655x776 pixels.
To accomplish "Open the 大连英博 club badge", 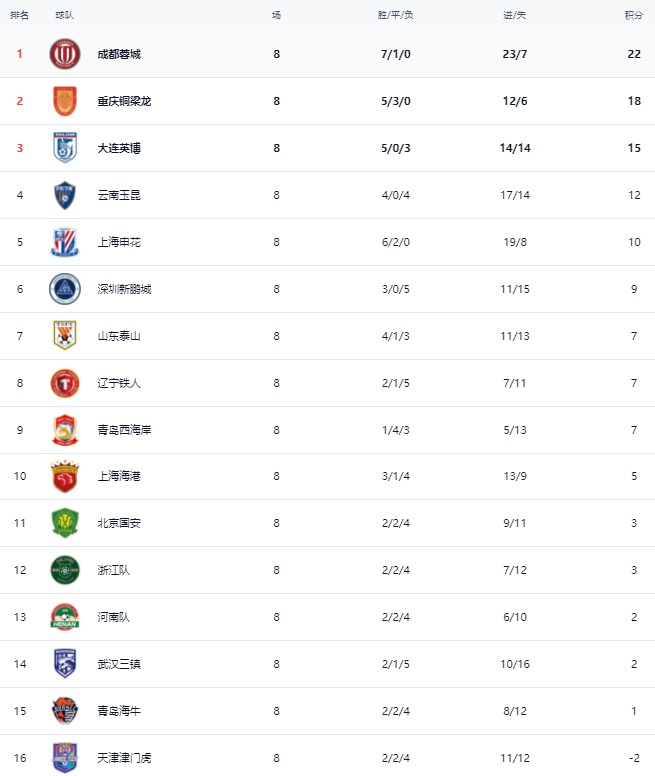I will (65, 148).
